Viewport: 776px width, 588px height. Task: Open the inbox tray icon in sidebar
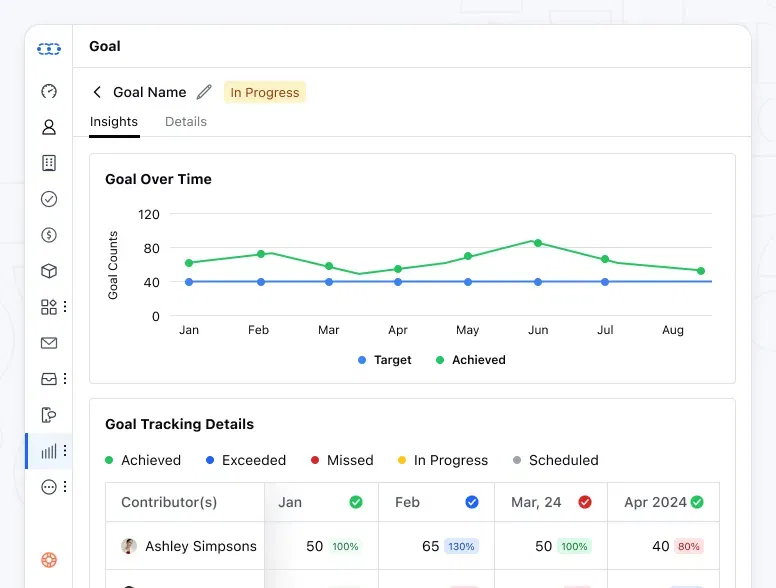point(49,379)
